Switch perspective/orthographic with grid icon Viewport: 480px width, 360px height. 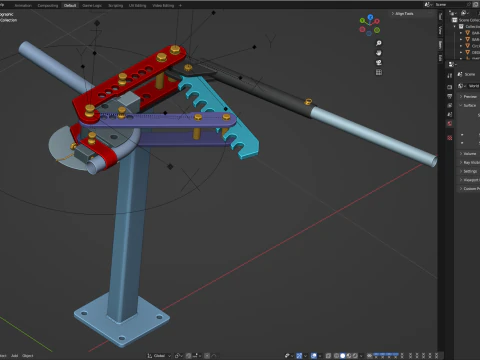coord(379,72)
